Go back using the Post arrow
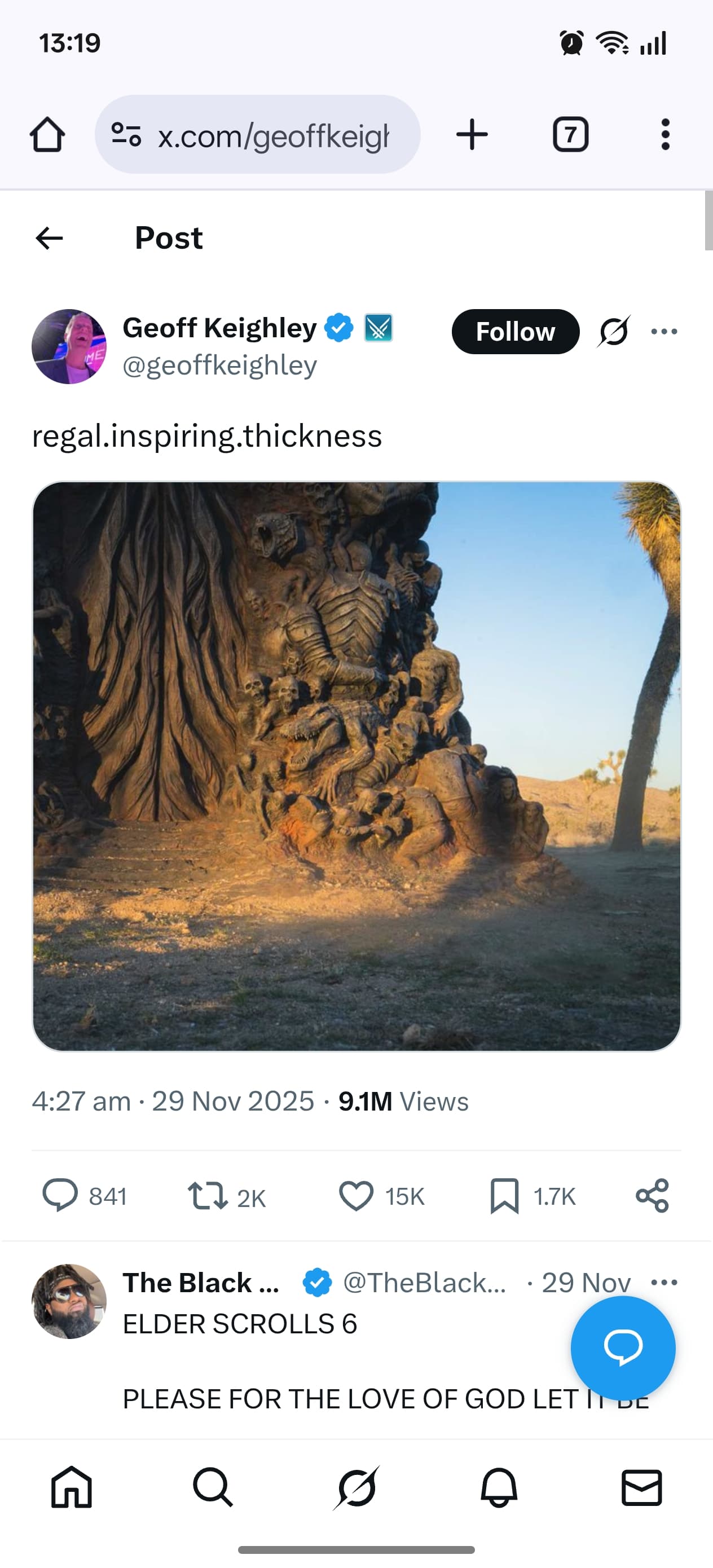 (49, 238)
